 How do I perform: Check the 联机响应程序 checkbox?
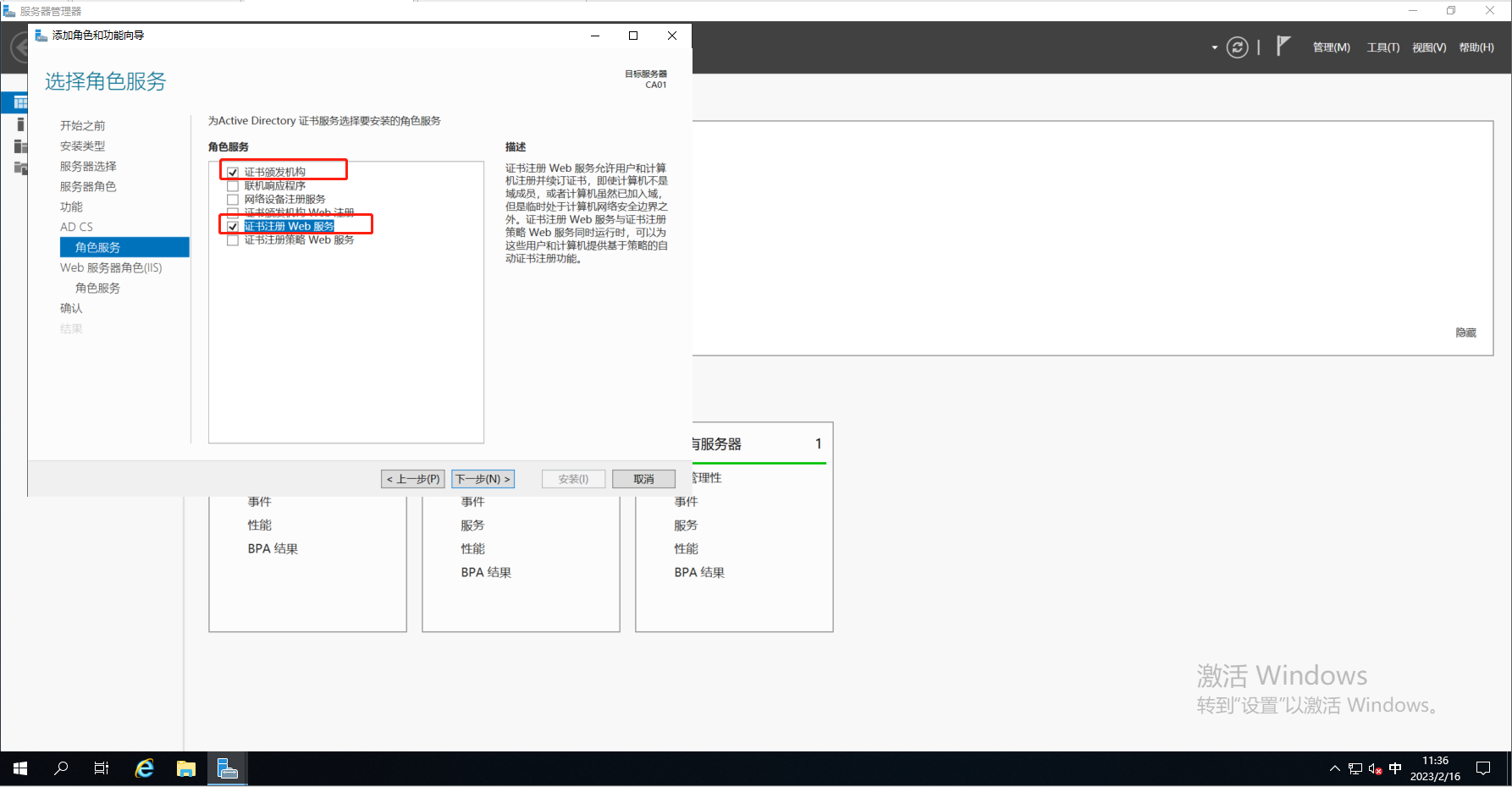233,185
